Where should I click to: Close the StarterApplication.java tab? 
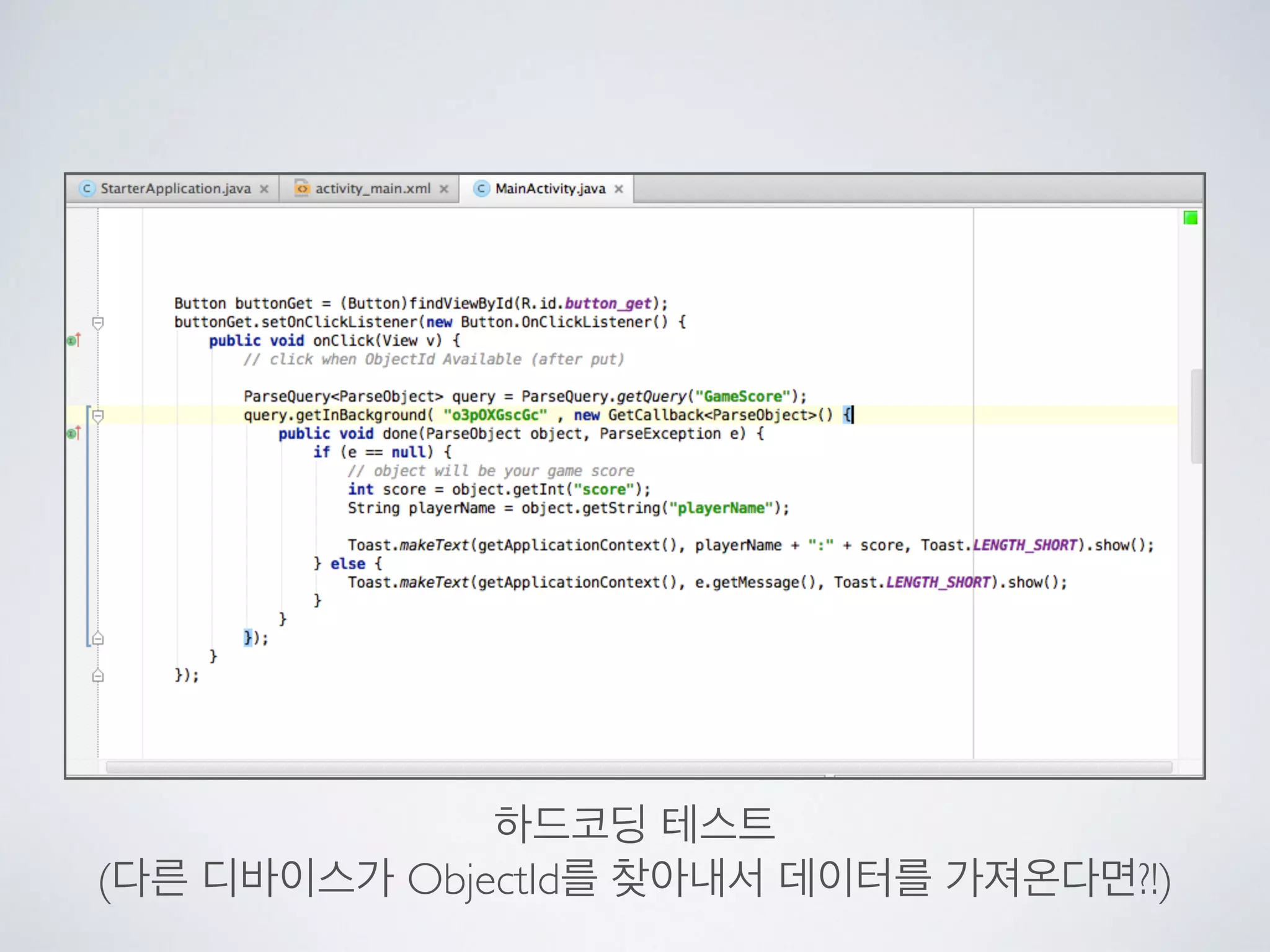click(x=264, y=189)
